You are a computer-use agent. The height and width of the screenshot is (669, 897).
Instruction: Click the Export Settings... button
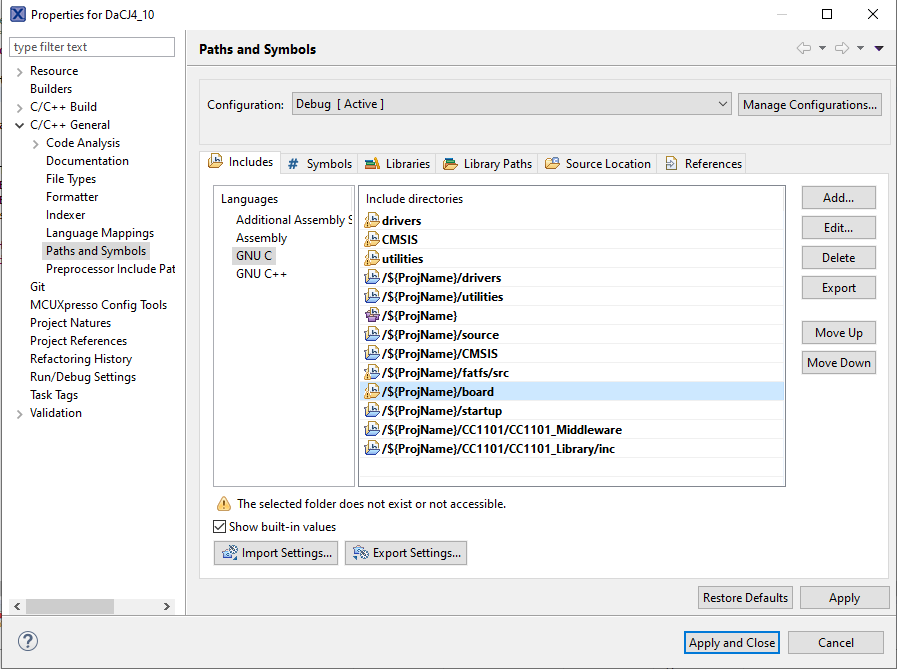[x=406, y=553]
